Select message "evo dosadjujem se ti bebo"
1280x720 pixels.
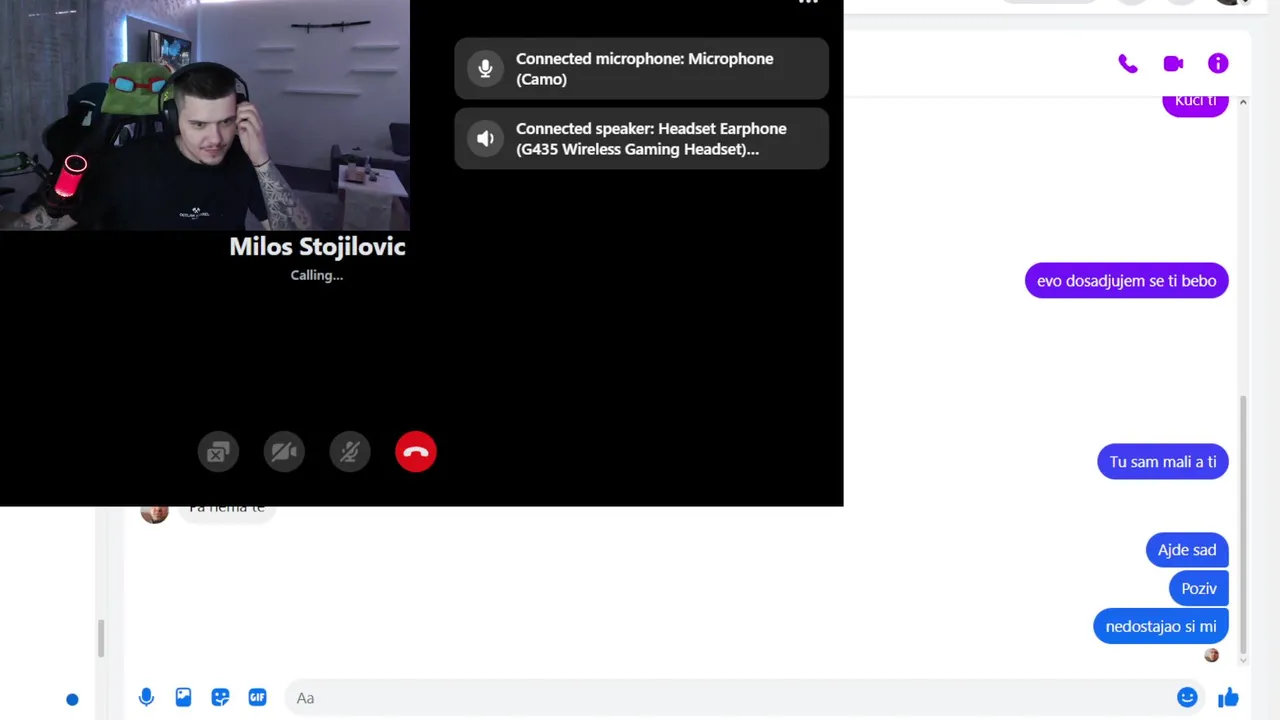click(1127, 281)
